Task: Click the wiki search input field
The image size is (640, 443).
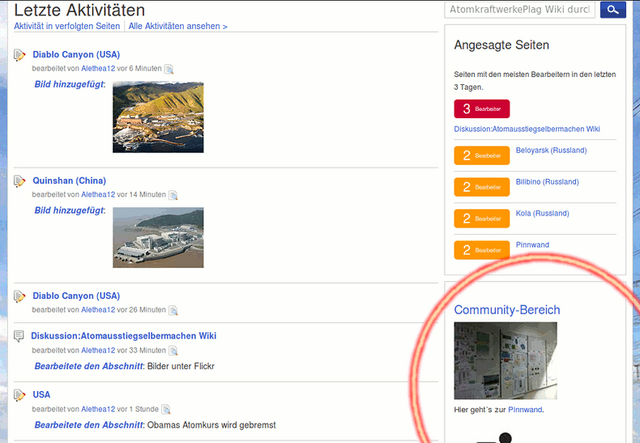Action: pos(520,10)
